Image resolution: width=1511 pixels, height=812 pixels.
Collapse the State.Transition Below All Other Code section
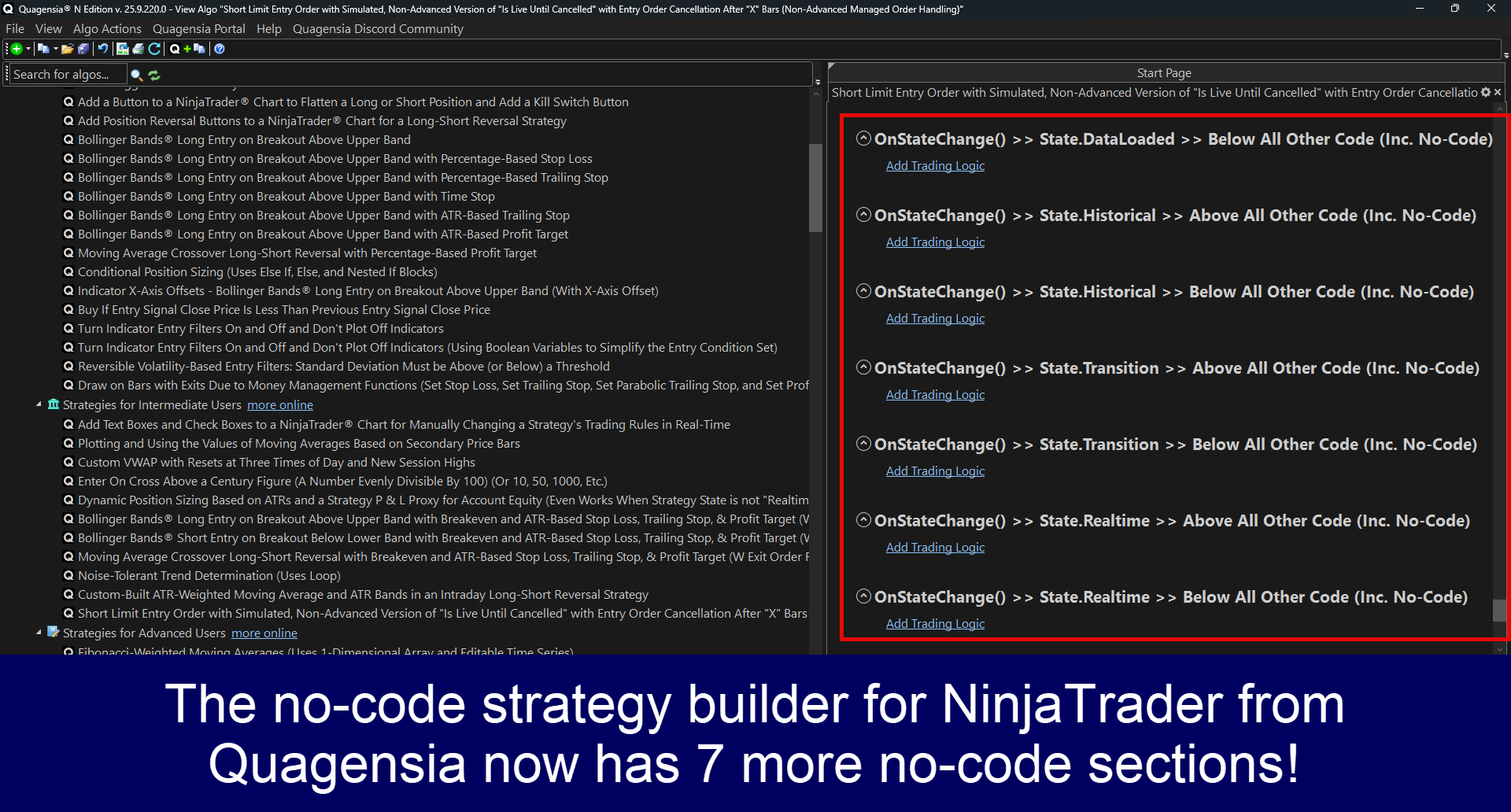(x=863, y=444)
